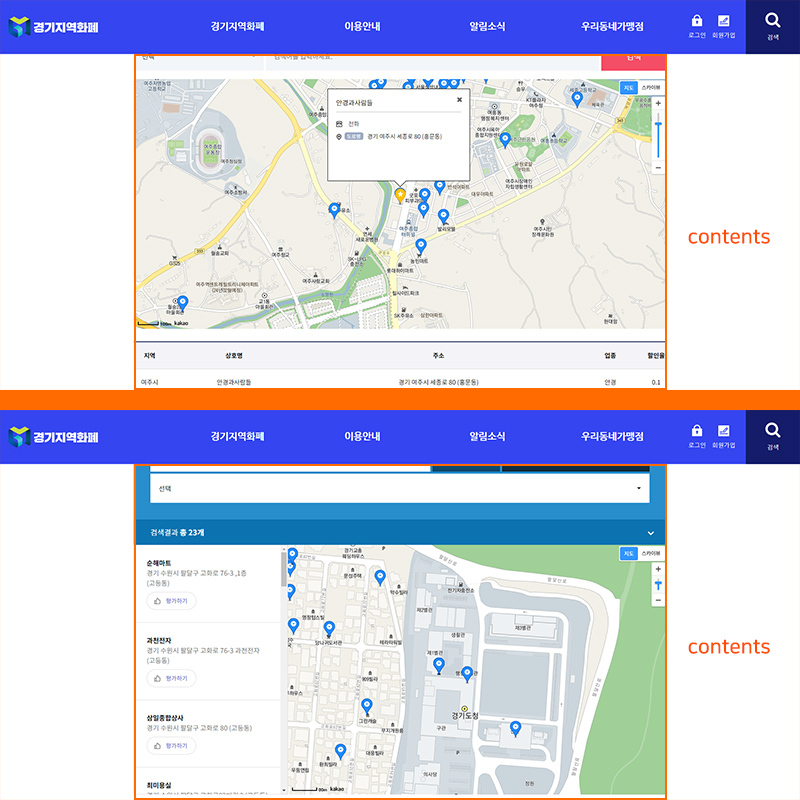The width and height of the screenshot is (800, 800).
Task: Click the 안경과사람들 table row name
Action: point(234,382)
